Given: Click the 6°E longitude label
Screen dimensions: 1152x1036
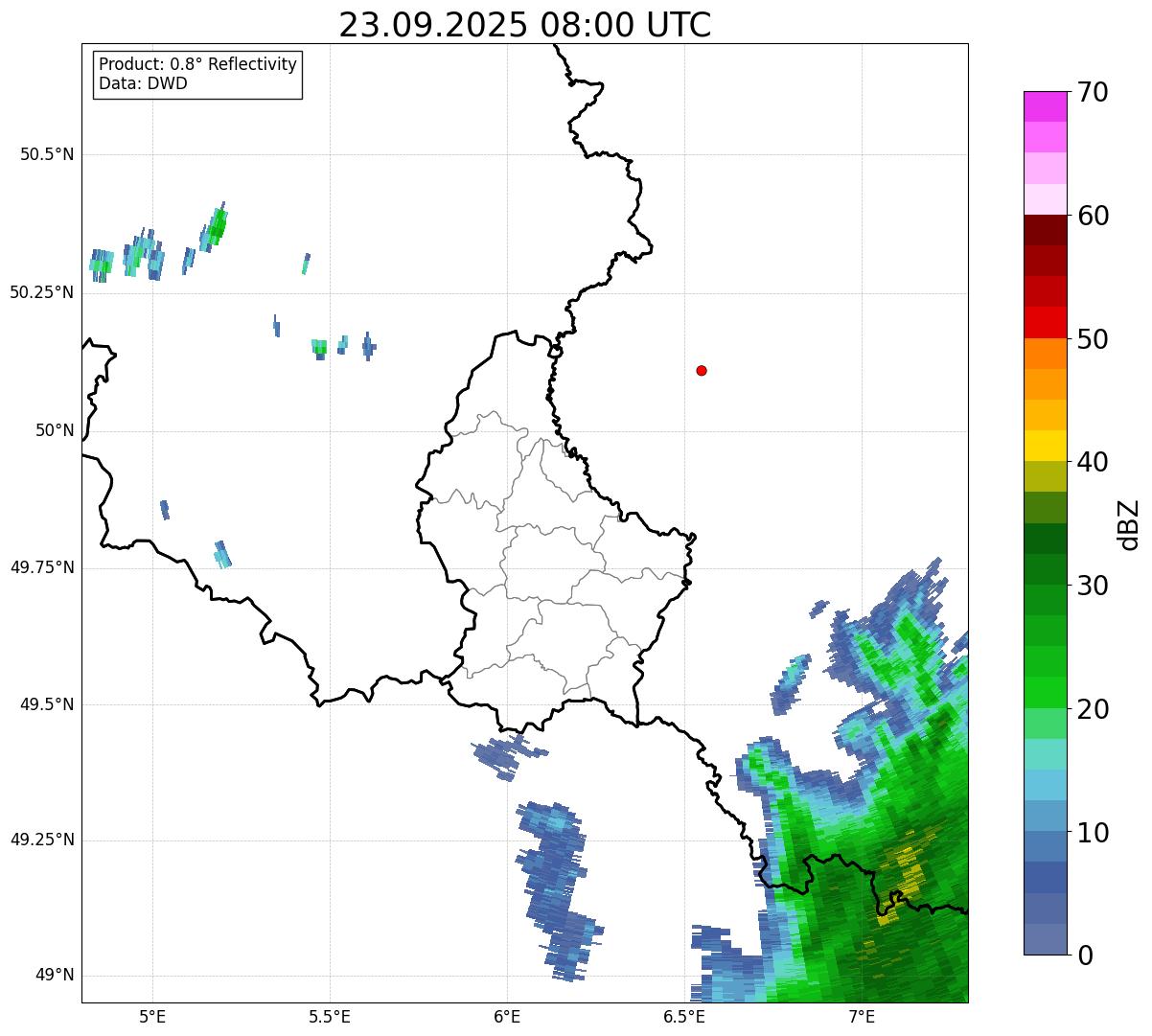Looking at the screenshot, I should coord(507,1017).
